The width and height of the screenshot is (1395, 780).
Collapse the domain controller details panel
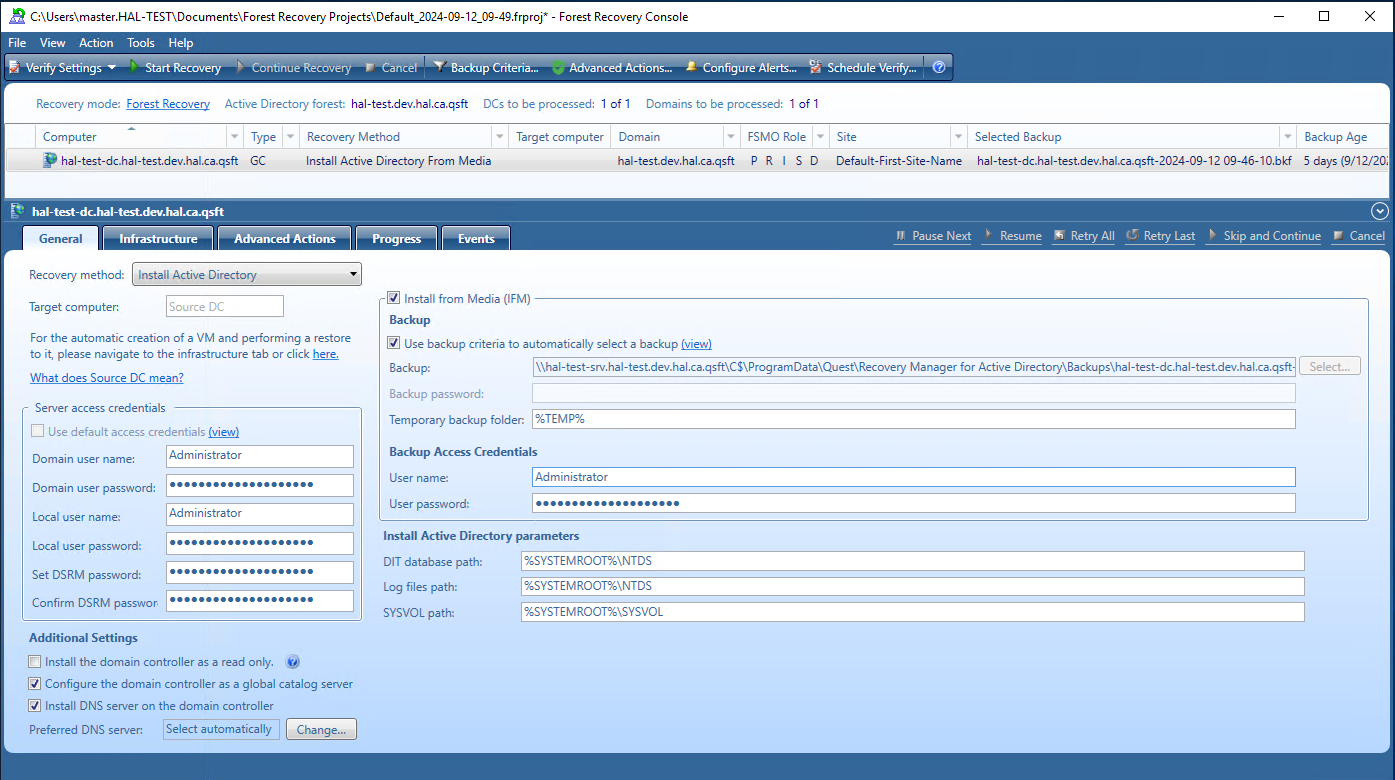pyautogui.click(x=1380, y=211)
